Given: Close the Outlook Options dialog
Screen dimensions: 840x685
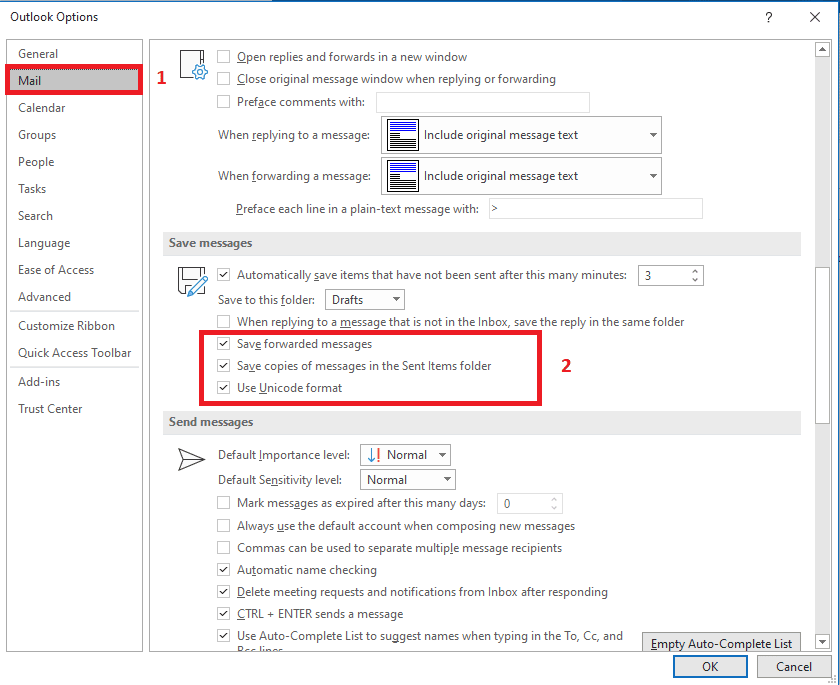Looking at the screenshot, I should (x=815, y=17).
